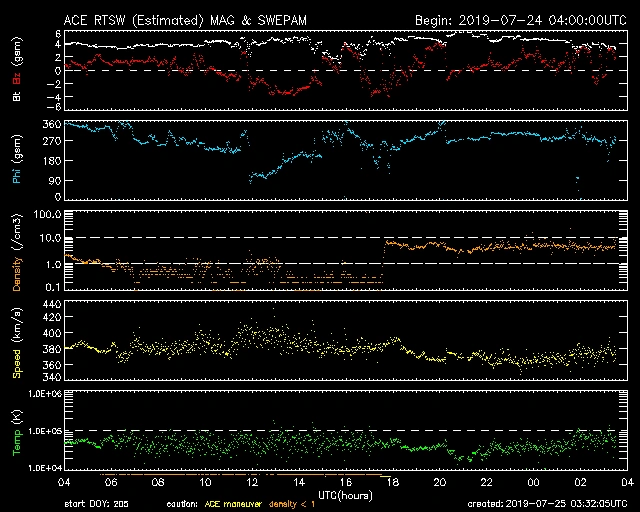The height and width of the screenshot is (512, 640).
Task: Click the '100.0' tick on Density axis
Action: point(47,214)
